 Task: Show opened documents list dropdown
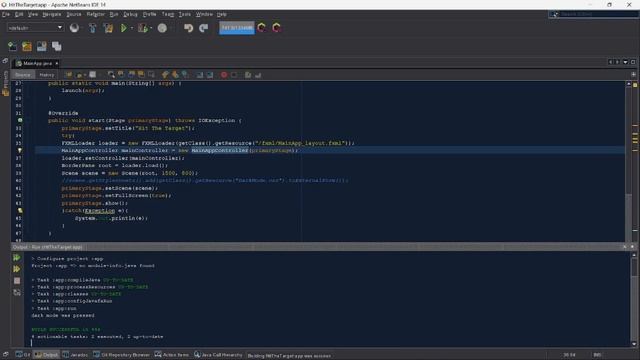click(625, 62)
